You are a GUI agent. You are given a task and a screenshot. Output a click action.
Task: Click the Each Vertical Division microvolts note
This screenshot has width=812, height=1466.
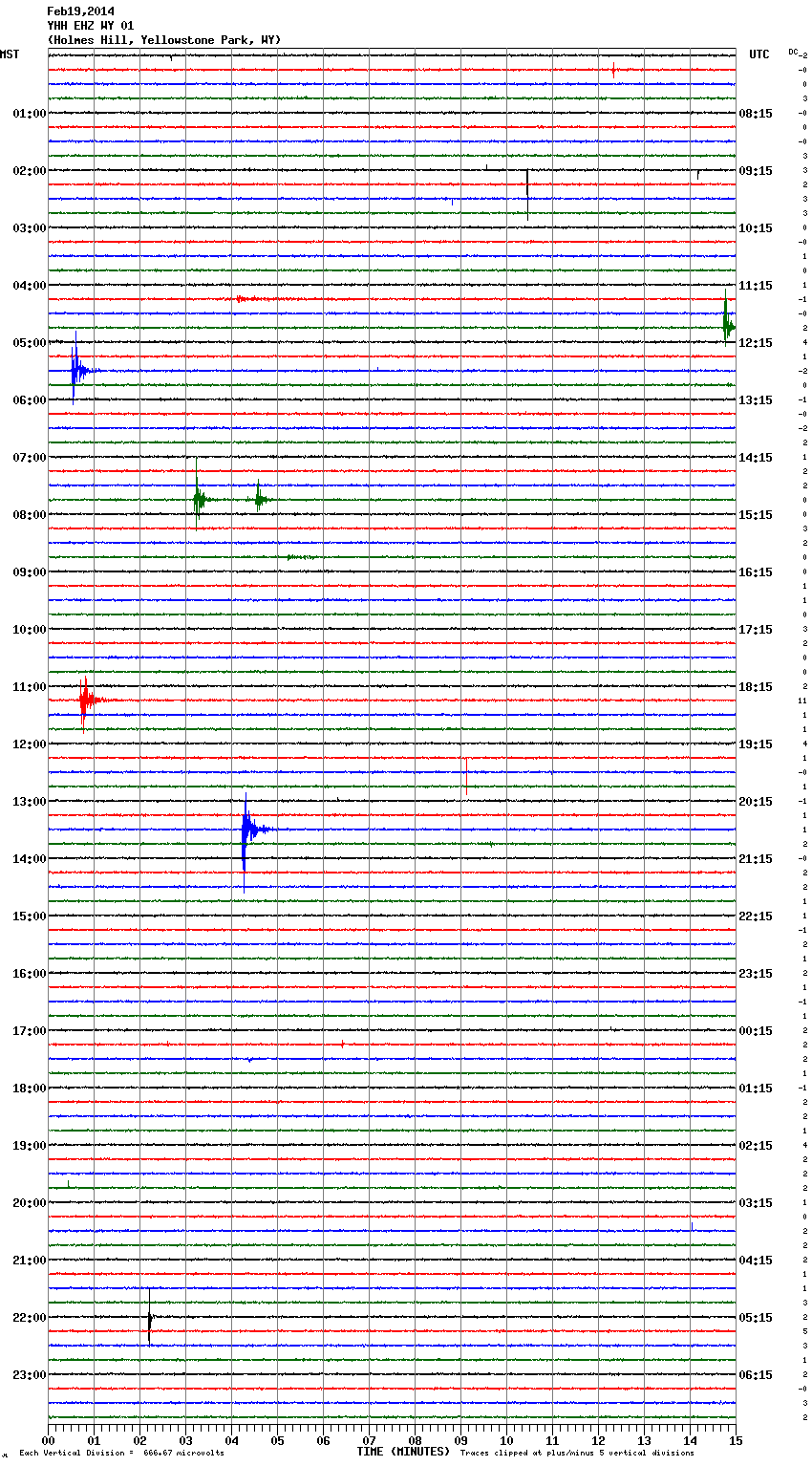[x=121, y=1453]
